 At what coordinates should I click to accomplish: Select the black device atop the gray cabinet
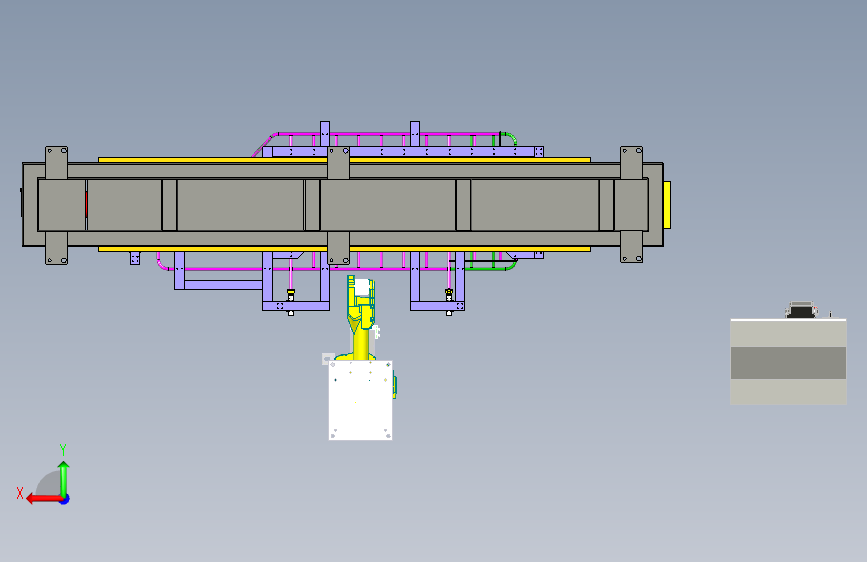(801, 310)
